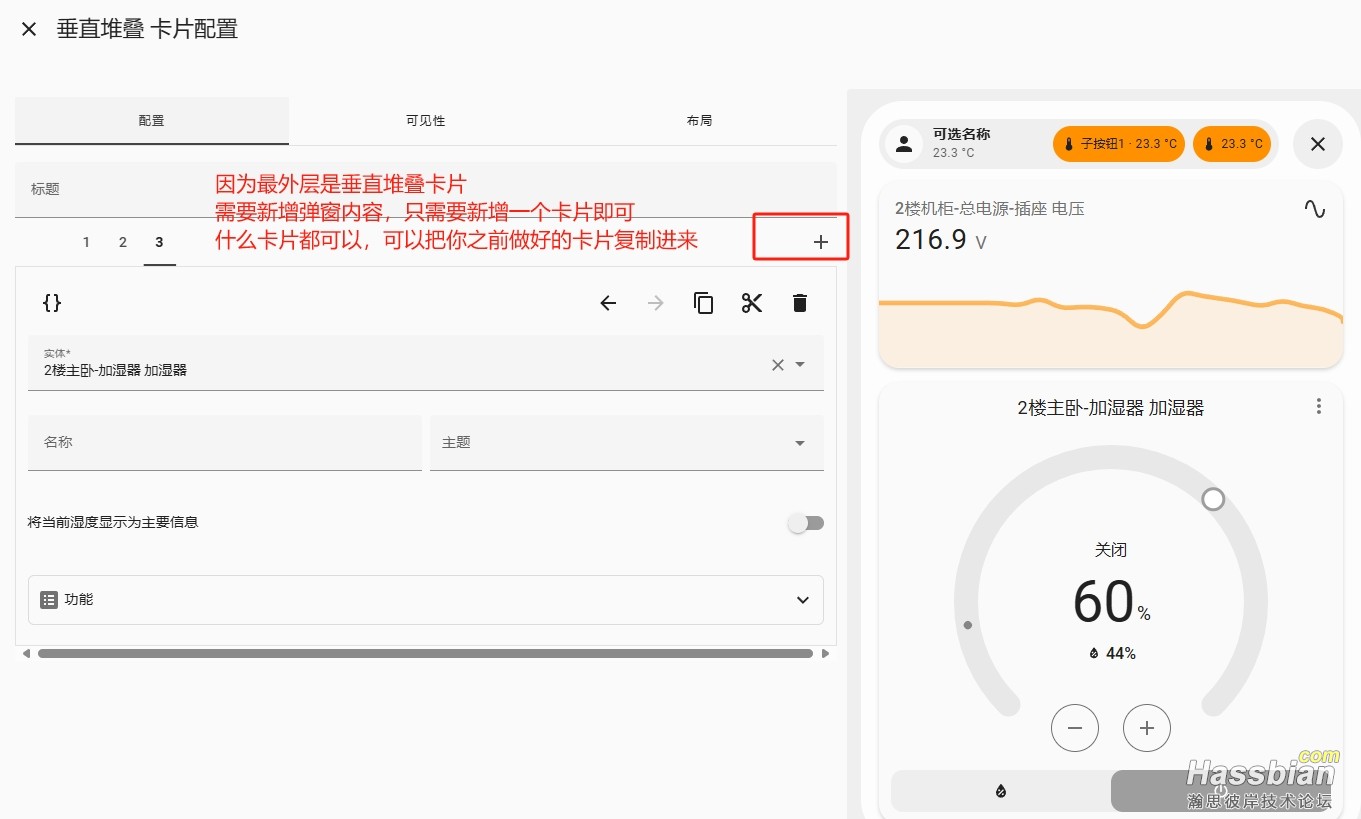Switch to the 配置 tab
The width and height of the screenshot is (1361, 819).
coord(152,120)
